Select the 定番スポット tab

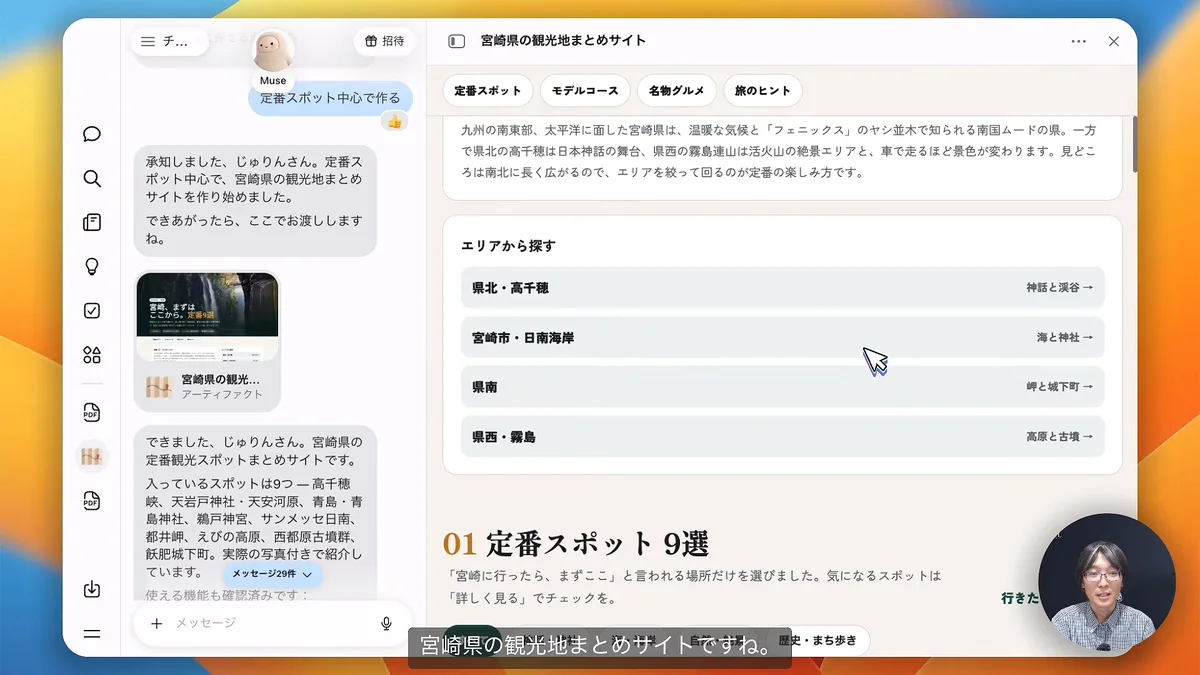pos(488,90)
